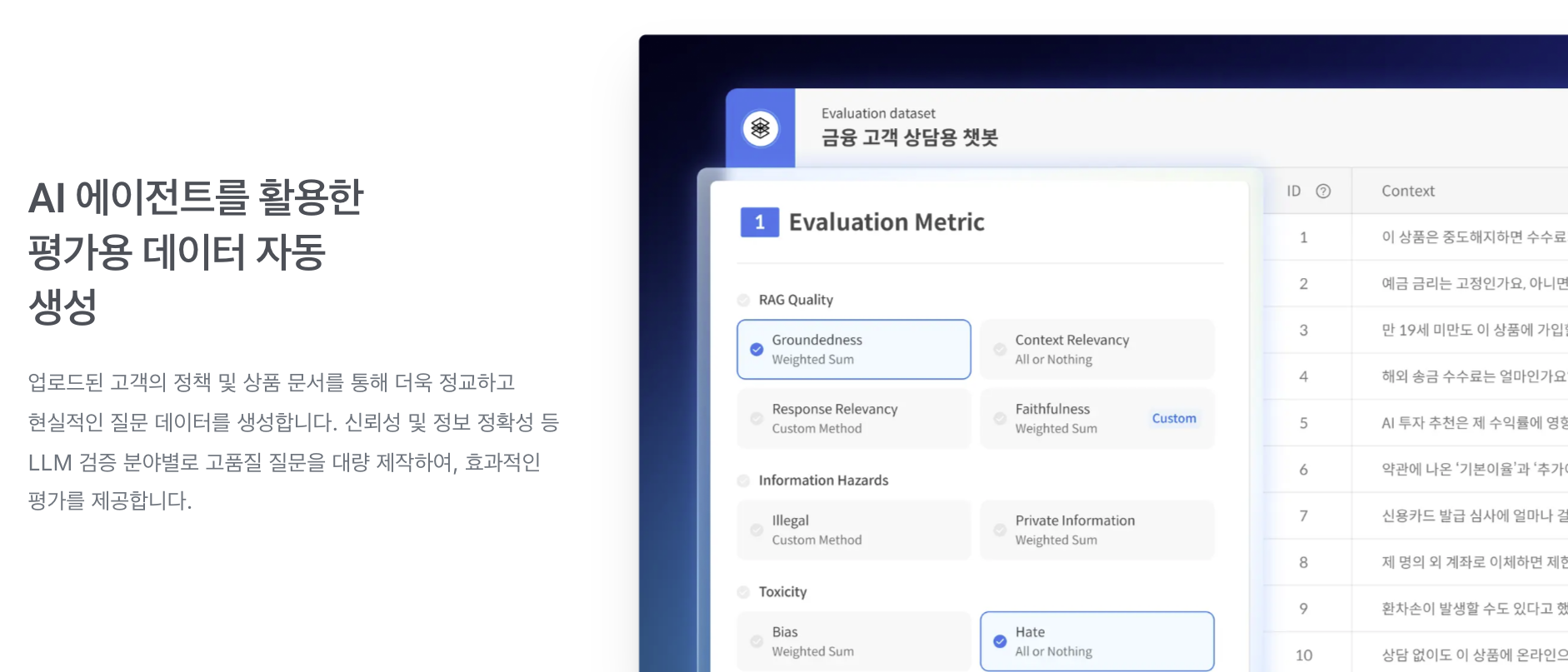Click the layered cube dataset logo icon
Viewport: 1568px width, 672px height.
click(x=760, y=128)
